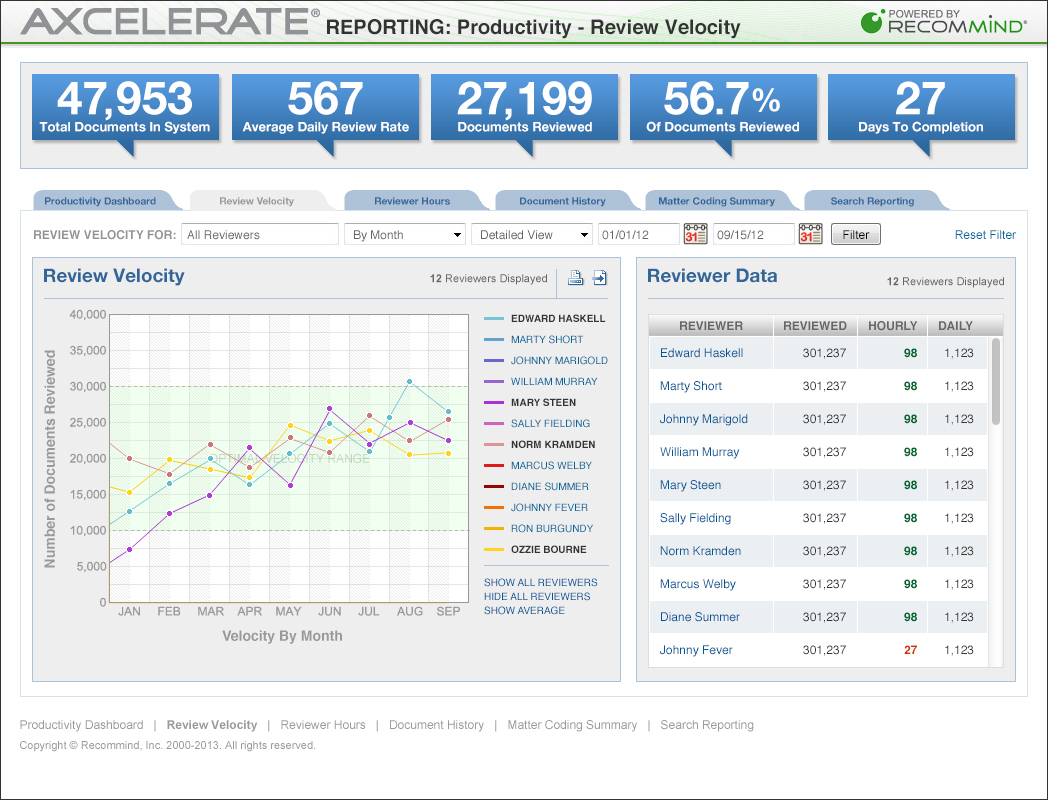Switch to the Search Reporting tab
Screen dimensions: 1048x800
(872, 201)
